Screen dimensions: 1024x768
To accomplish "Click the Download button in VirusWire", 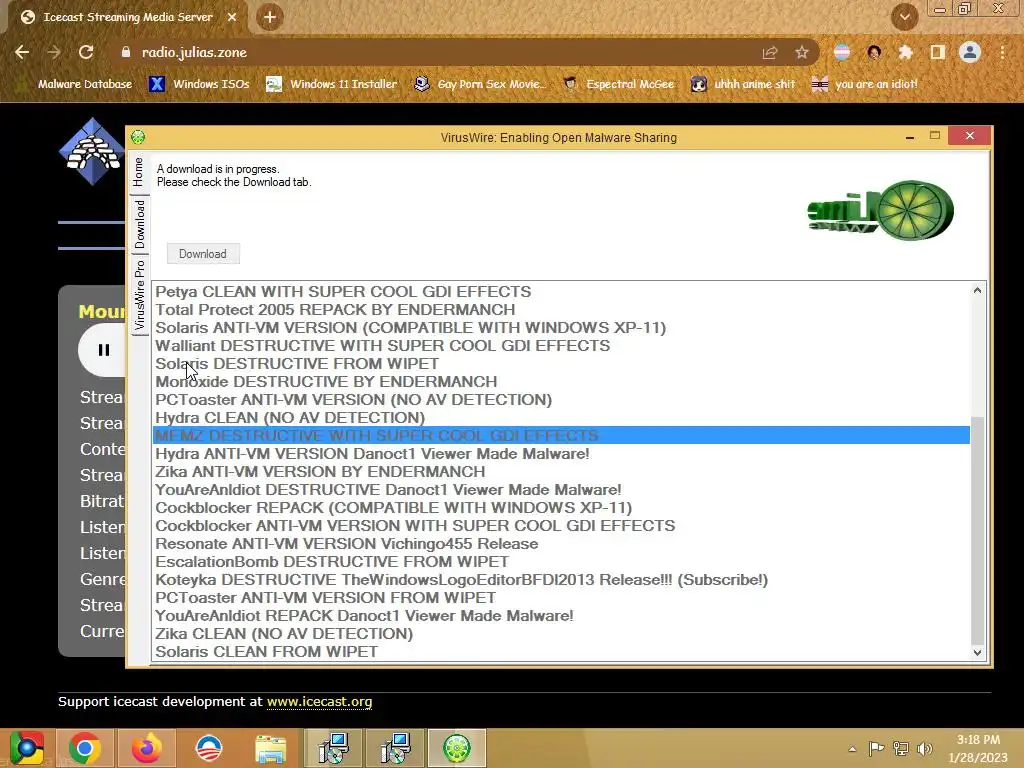I will 203,254.
